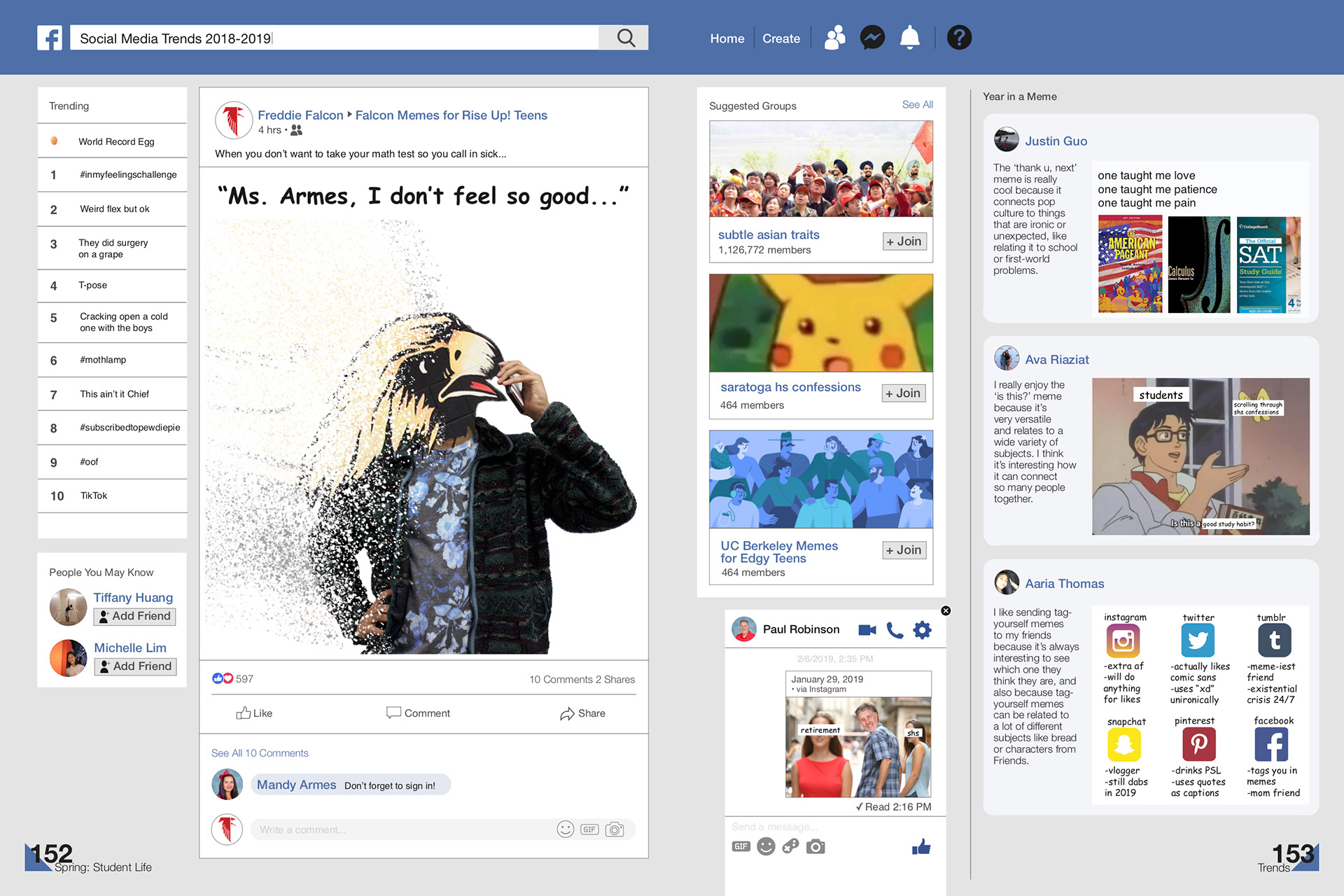The height and width of the screenshot is (896, 1344).
Task: Click the help question mark icon
Action: [x=959, y=38]
